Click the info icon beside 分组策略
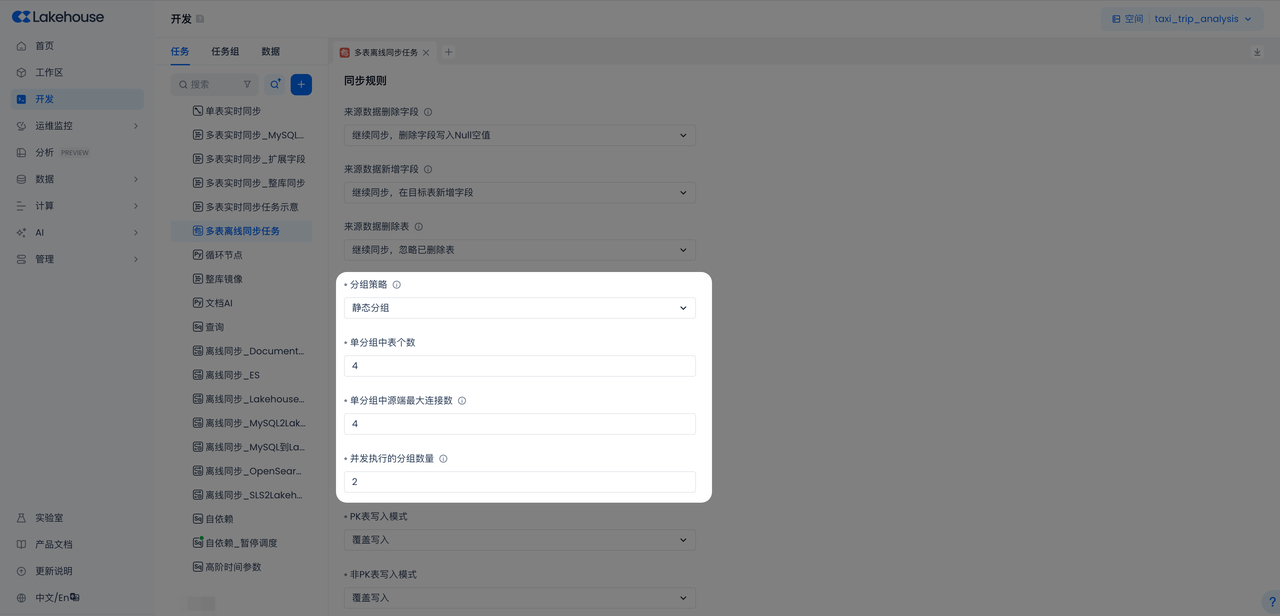The width and height of the screenshot is (1280, 616). coord(397,285)
